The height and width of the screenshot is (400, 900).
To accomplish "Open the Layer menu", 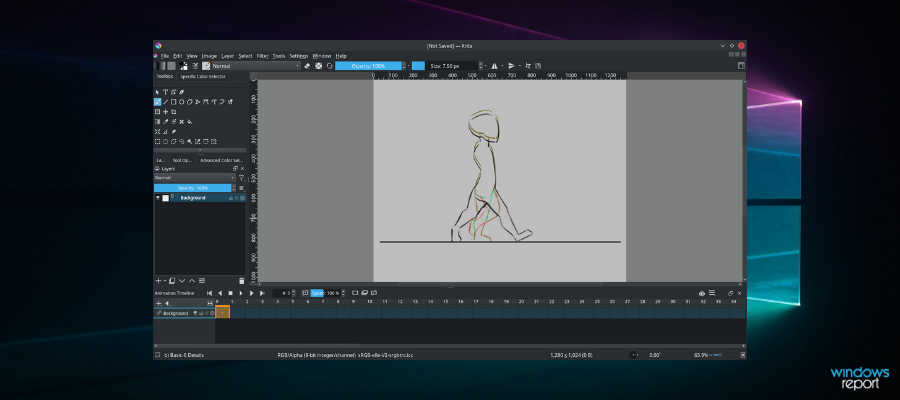I will (x=228, y=56).
